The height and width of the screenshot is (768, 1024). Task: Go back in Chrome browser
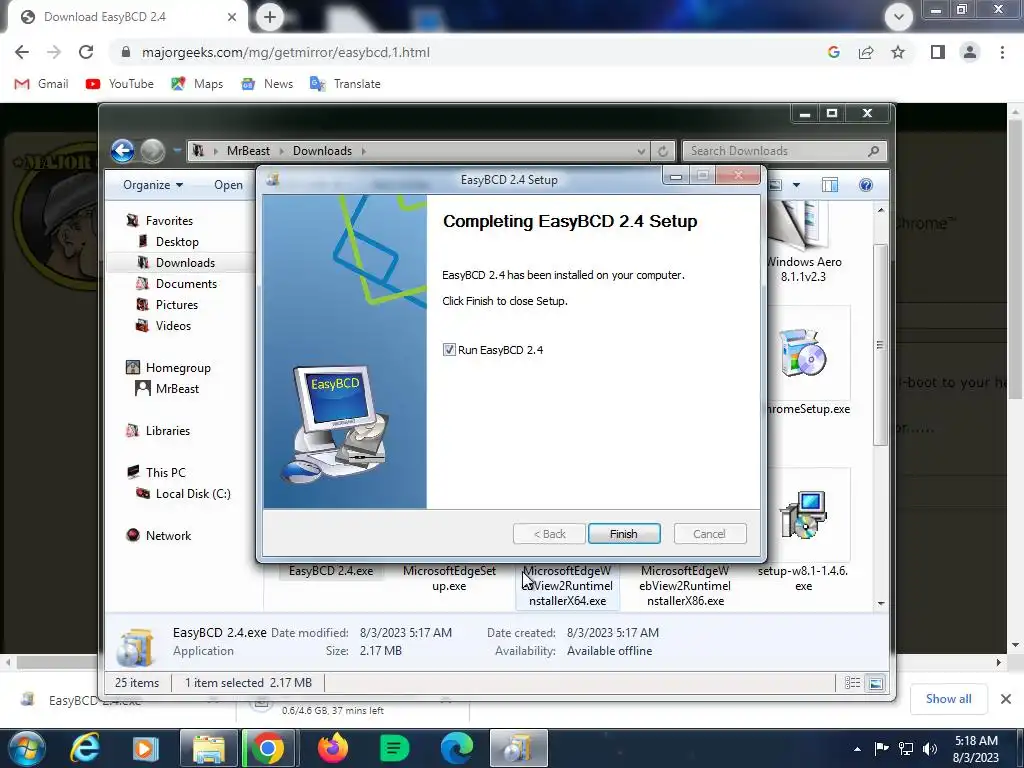click(x=22, y=52)
